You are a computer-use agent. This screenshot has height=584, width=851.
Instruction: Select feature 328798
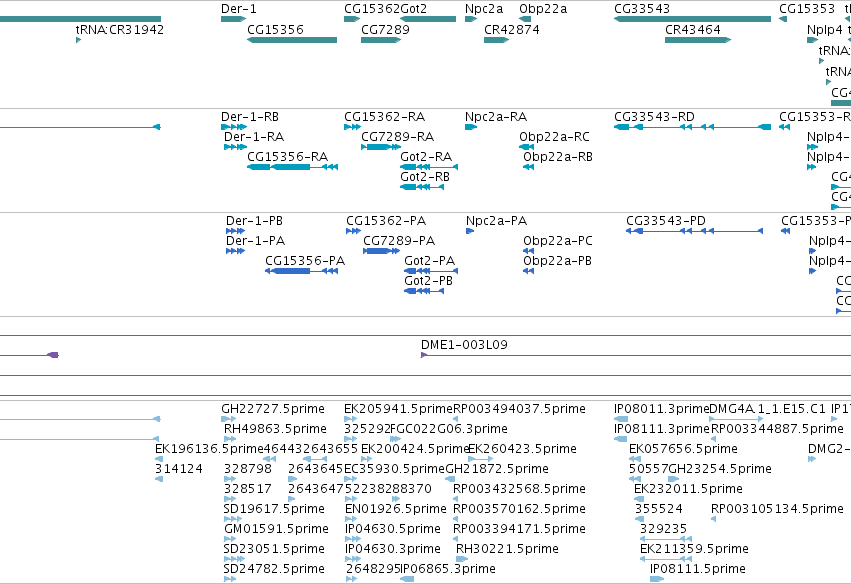click(230, 479)
